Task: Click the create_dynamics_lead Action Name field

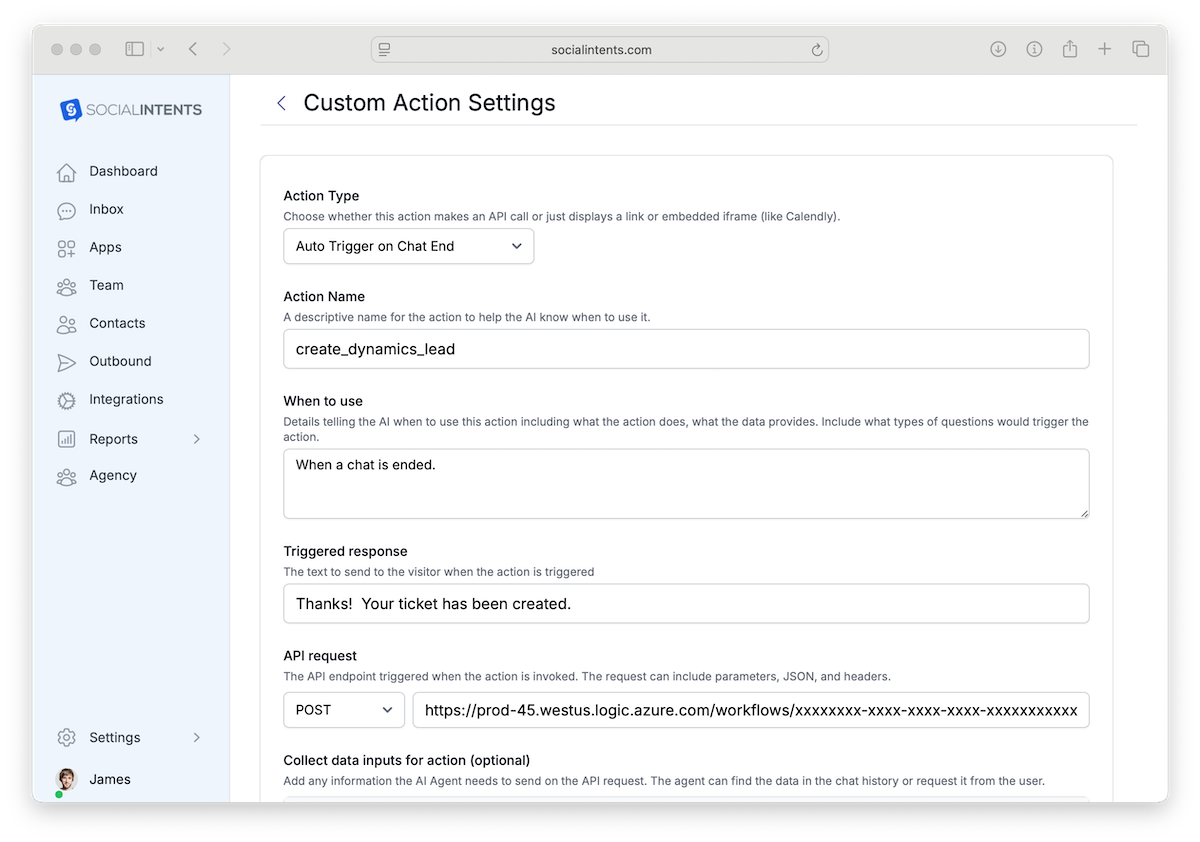Action: [x=686, y=349]
